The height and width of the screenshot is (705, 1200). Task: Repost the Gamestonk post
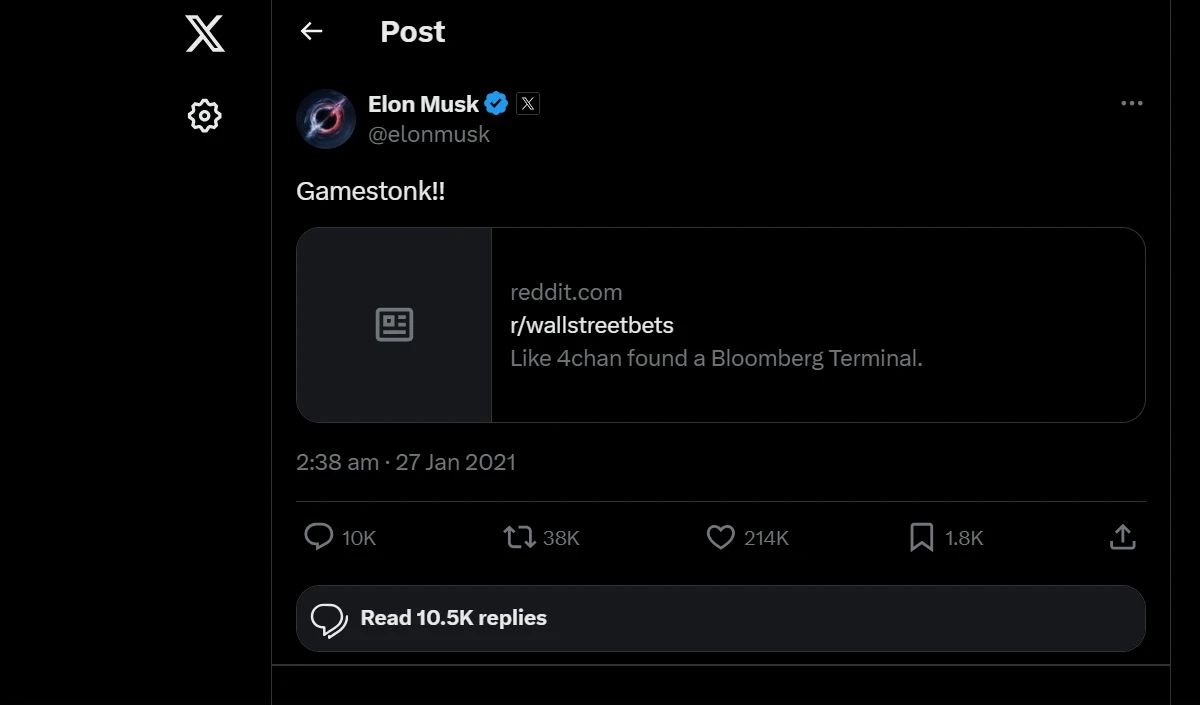519,537
